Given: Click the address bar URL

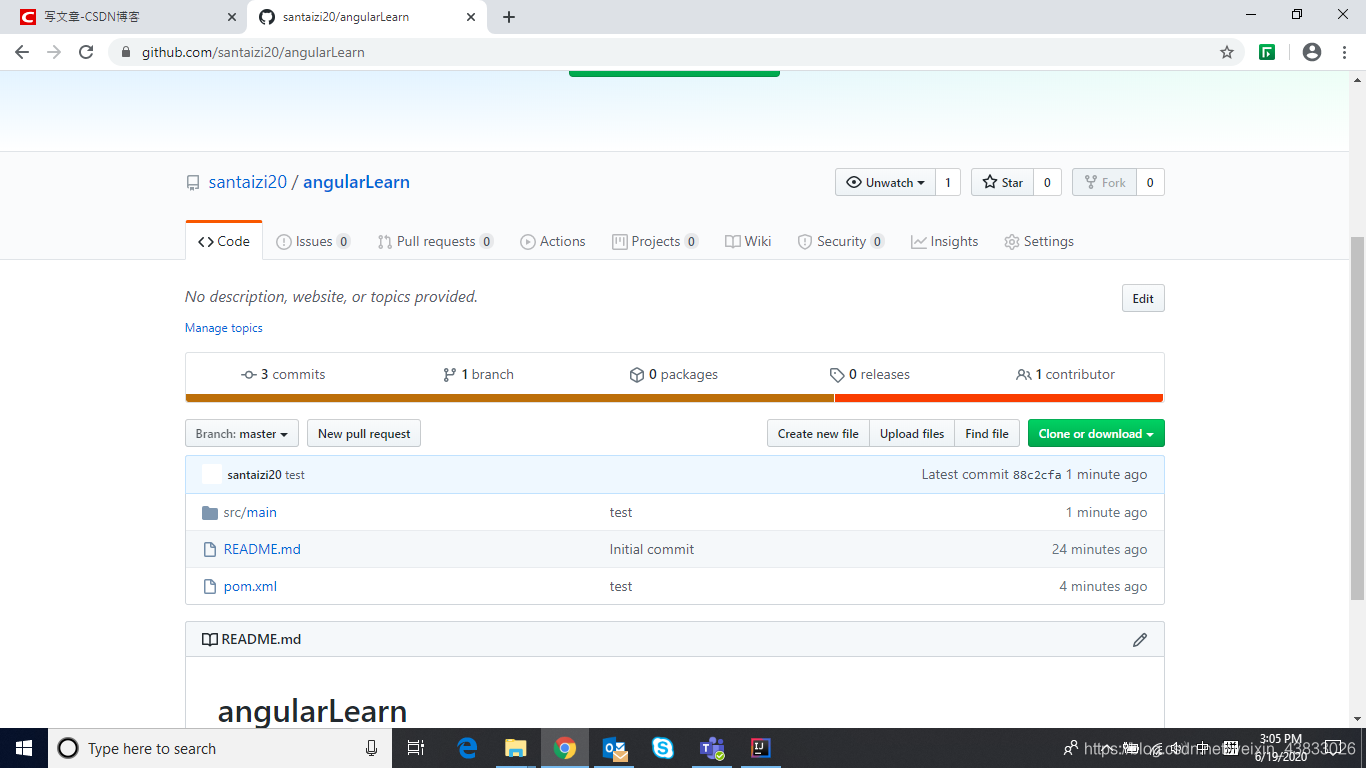Looking at the screenshot, I should [x=253, y=52].
